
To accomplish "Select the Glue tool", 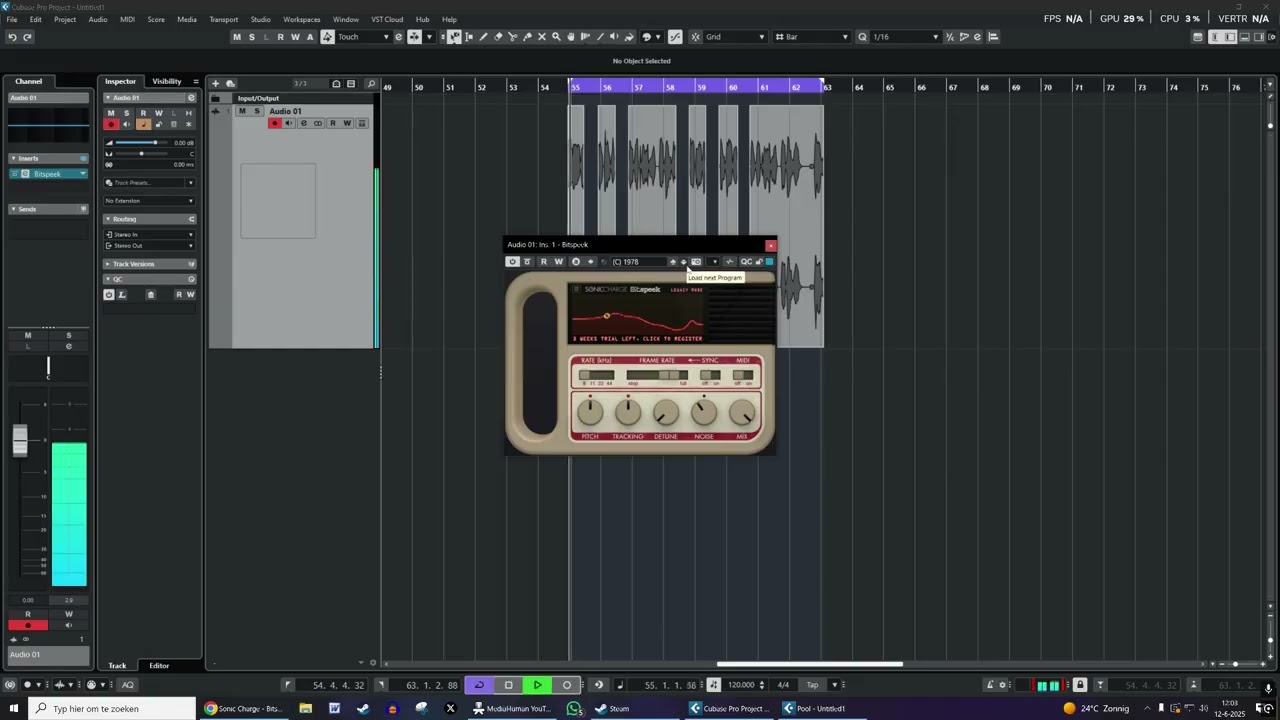I will point(527,37).
